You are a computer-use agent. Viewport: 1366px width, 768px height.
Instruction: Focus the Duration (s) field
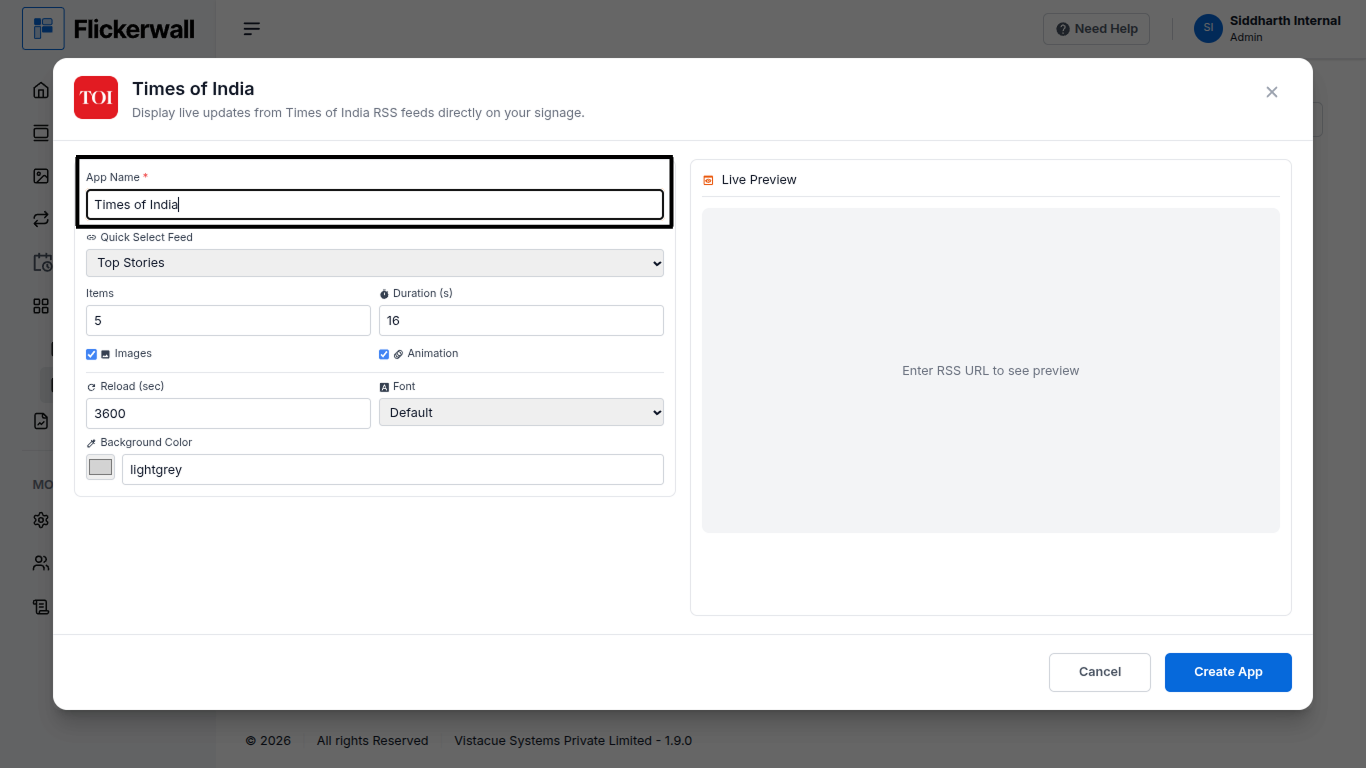tap(521, 320)
